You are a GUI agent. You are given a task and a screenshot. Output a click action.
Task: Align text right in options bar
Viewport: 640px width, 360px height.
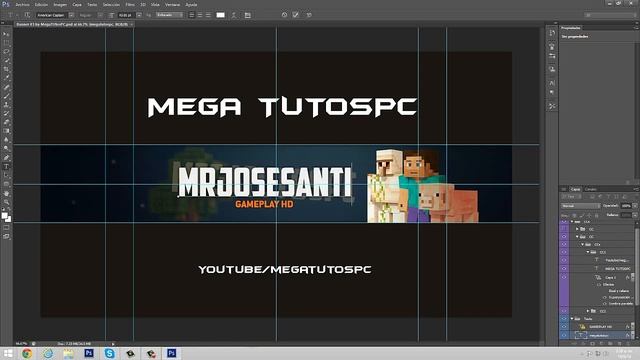208,15
